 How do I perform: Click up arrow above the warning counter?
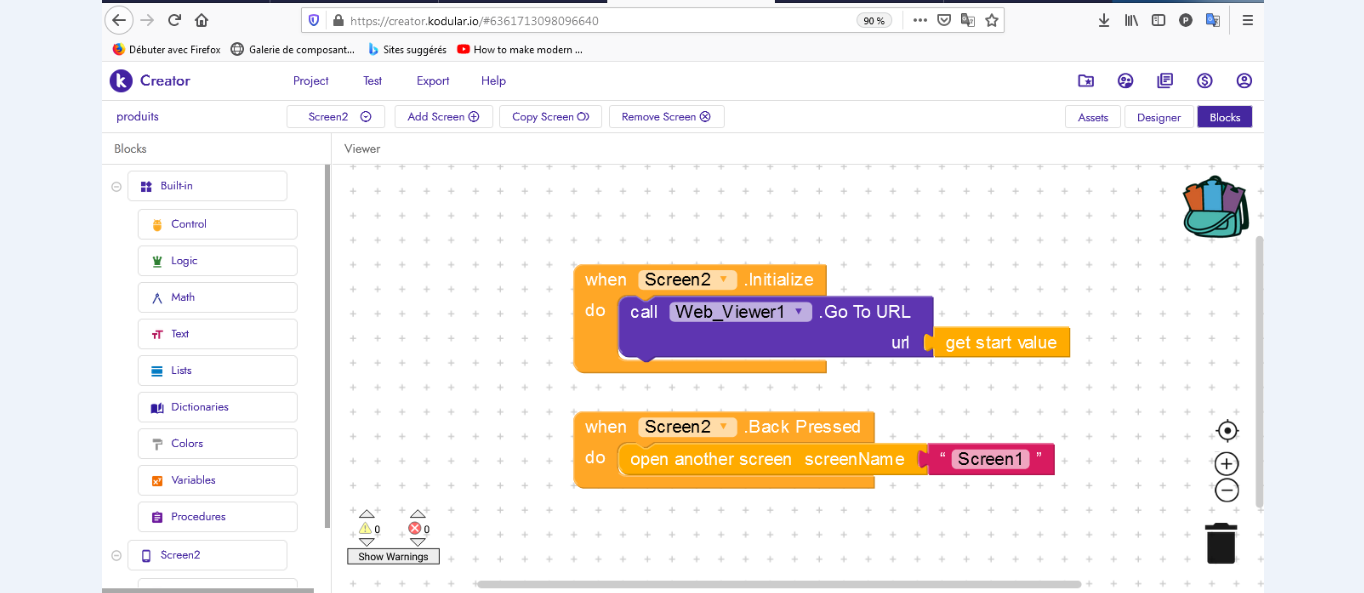367,514
